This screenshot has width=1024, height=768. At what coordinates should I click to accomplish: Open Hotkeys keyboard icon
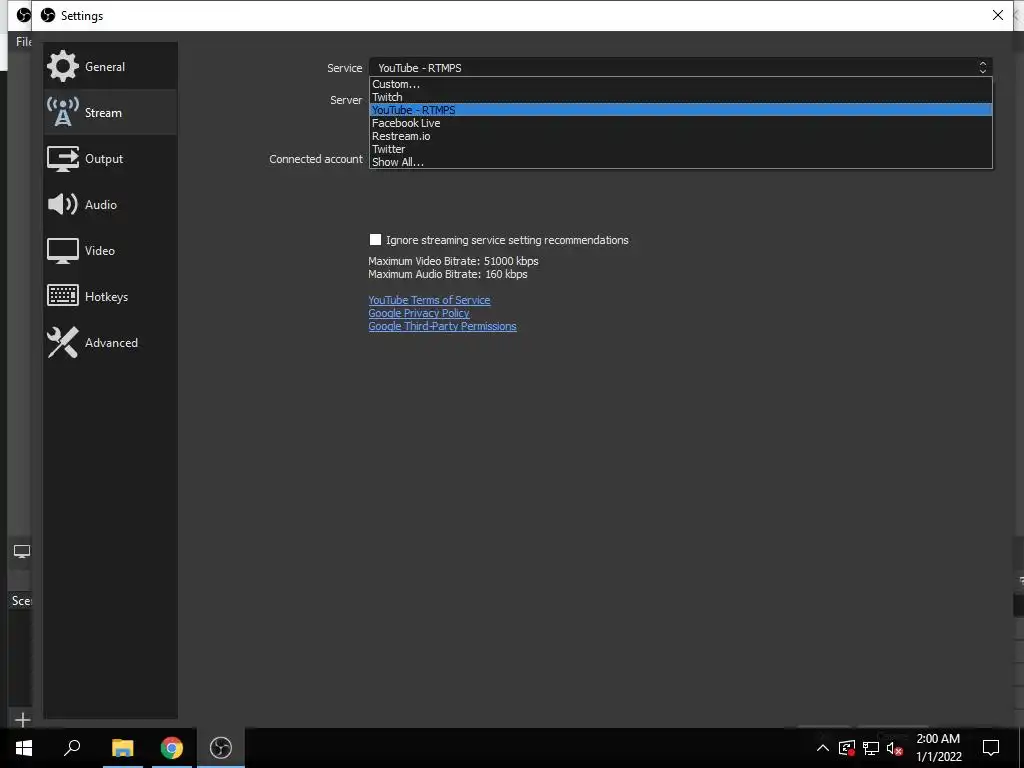[x=63, y=296]
